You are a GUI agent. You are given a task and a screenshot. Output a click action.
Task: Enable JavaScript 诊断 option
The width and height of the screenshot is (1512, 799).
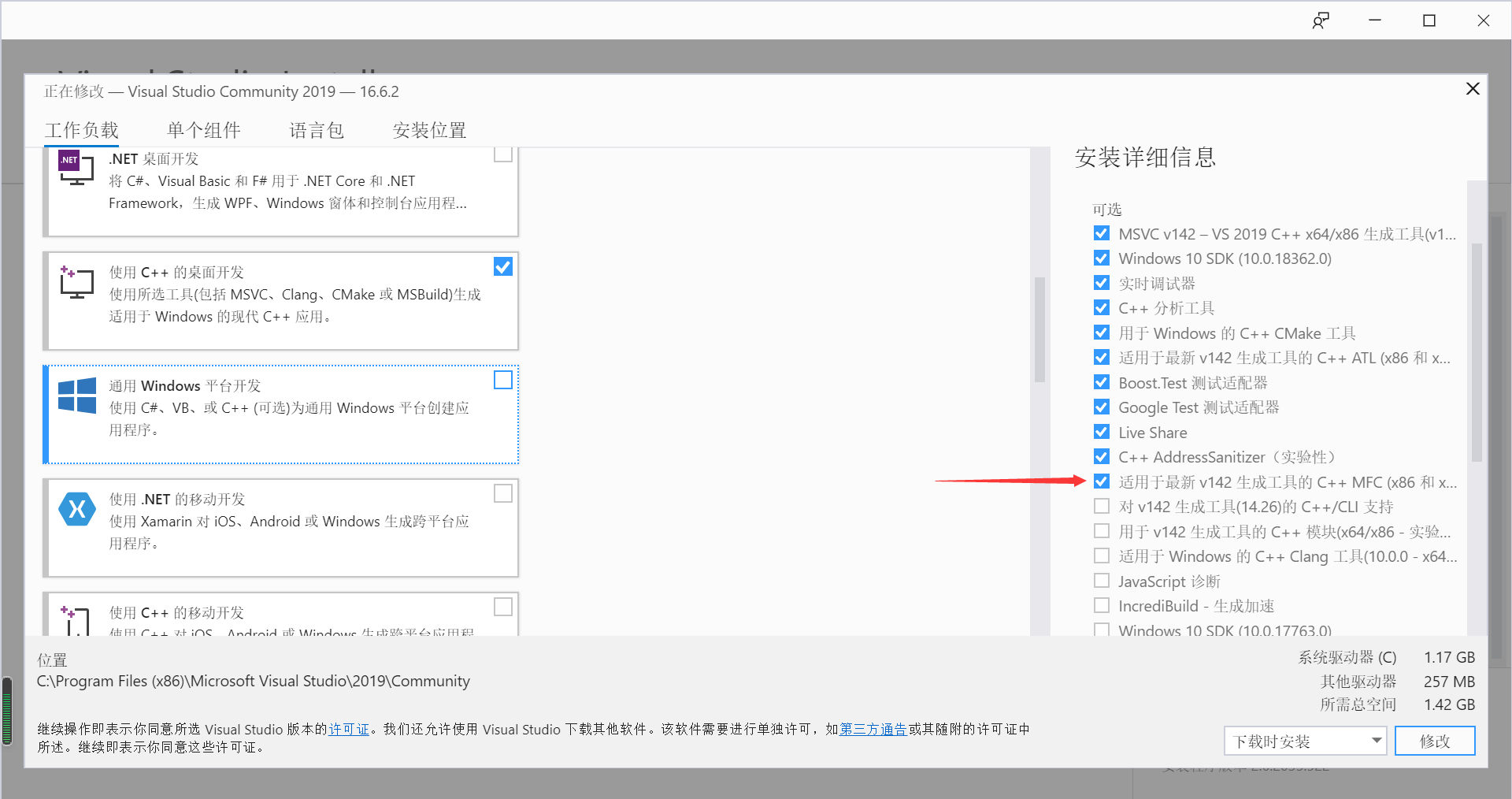[1102, 581]
